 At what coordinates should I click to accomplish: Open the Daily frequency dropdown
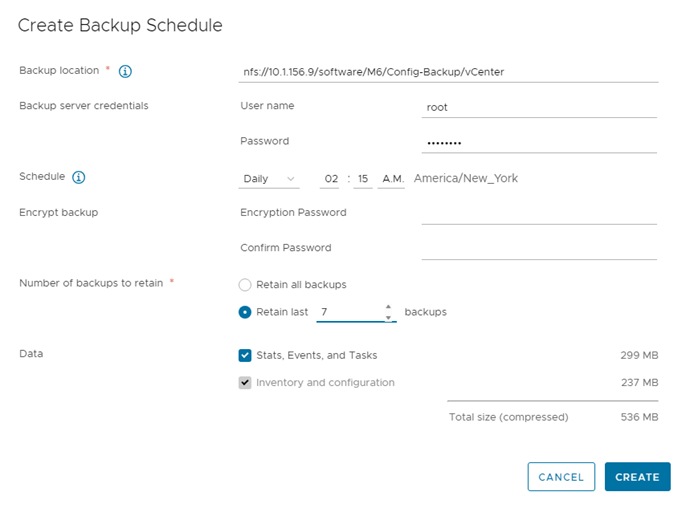(x=269, y=179)
